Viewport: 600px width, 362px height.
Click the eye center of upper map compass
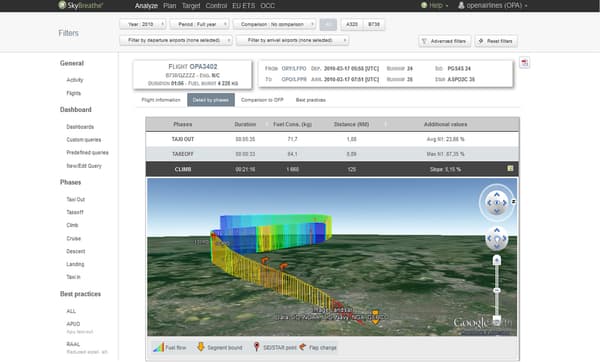[497, 203]
